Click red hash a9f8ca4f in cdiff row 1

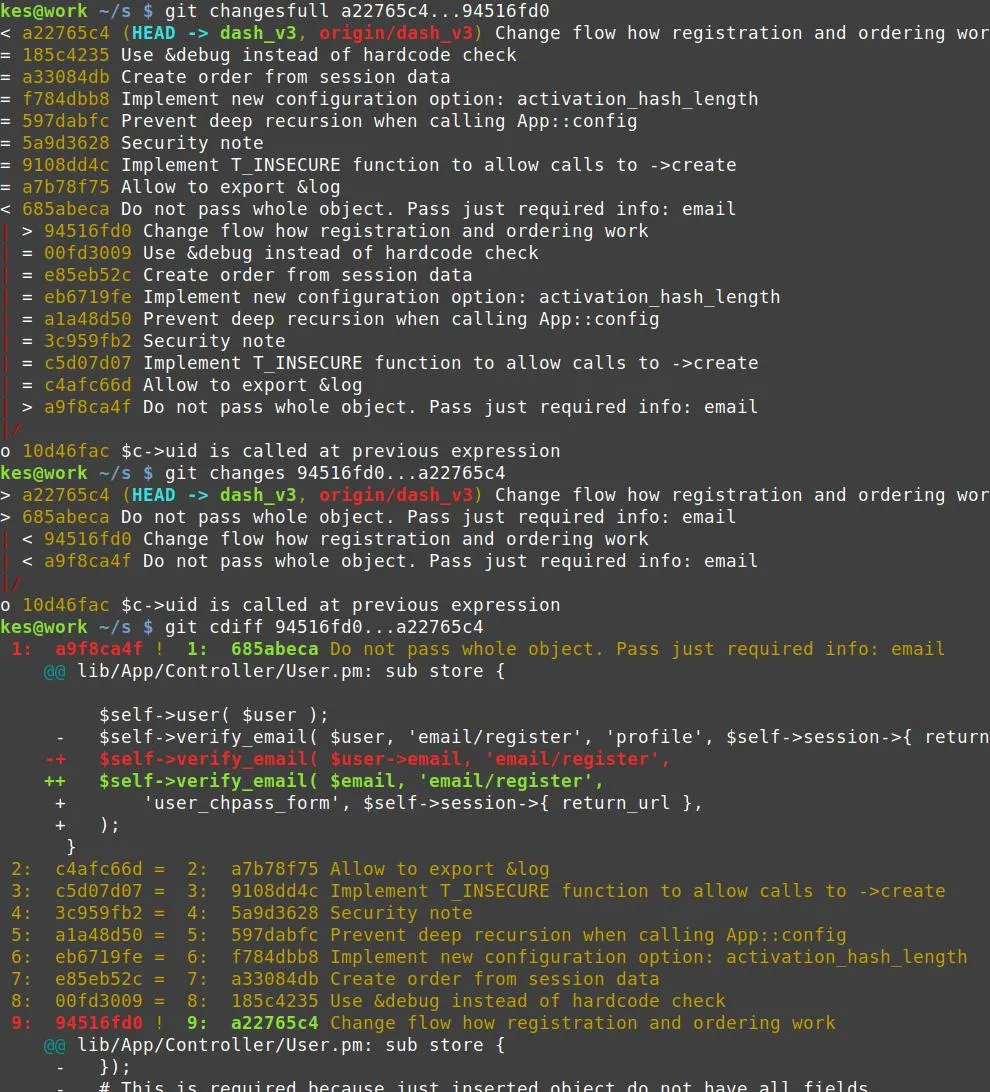(x=99, y=649)
